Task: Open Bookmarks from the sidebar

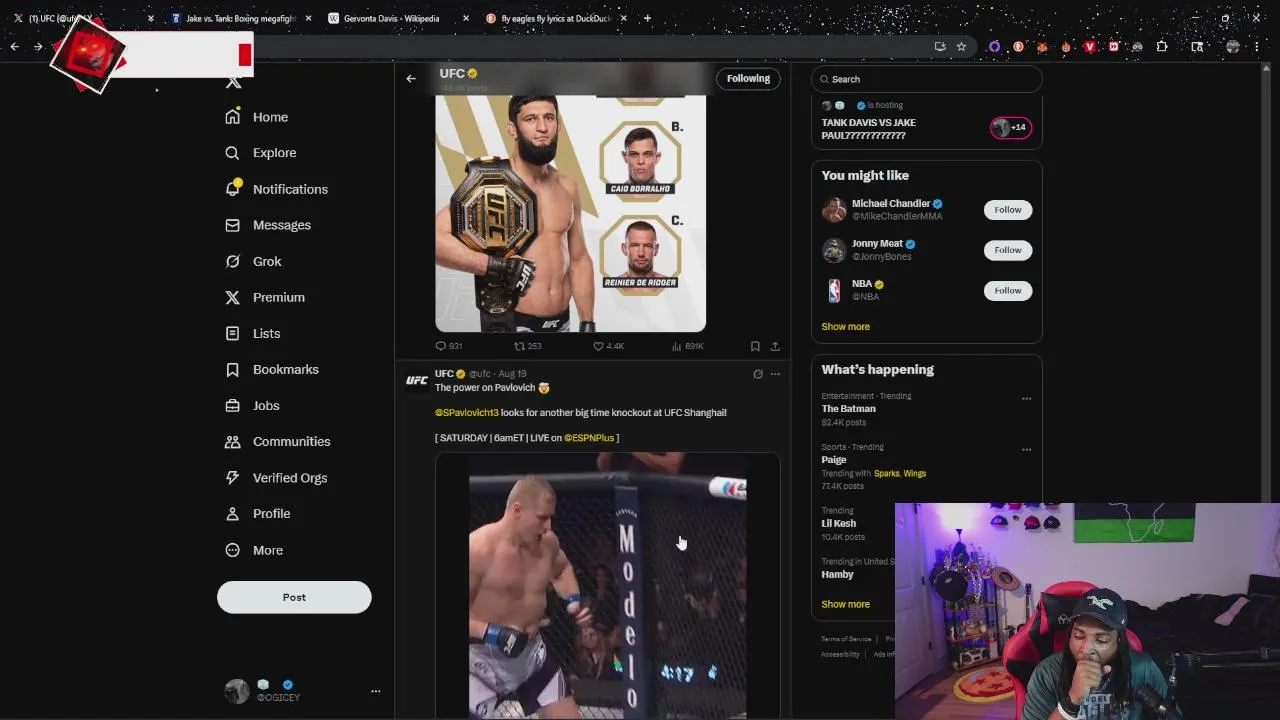Action: tap(272, 369)
